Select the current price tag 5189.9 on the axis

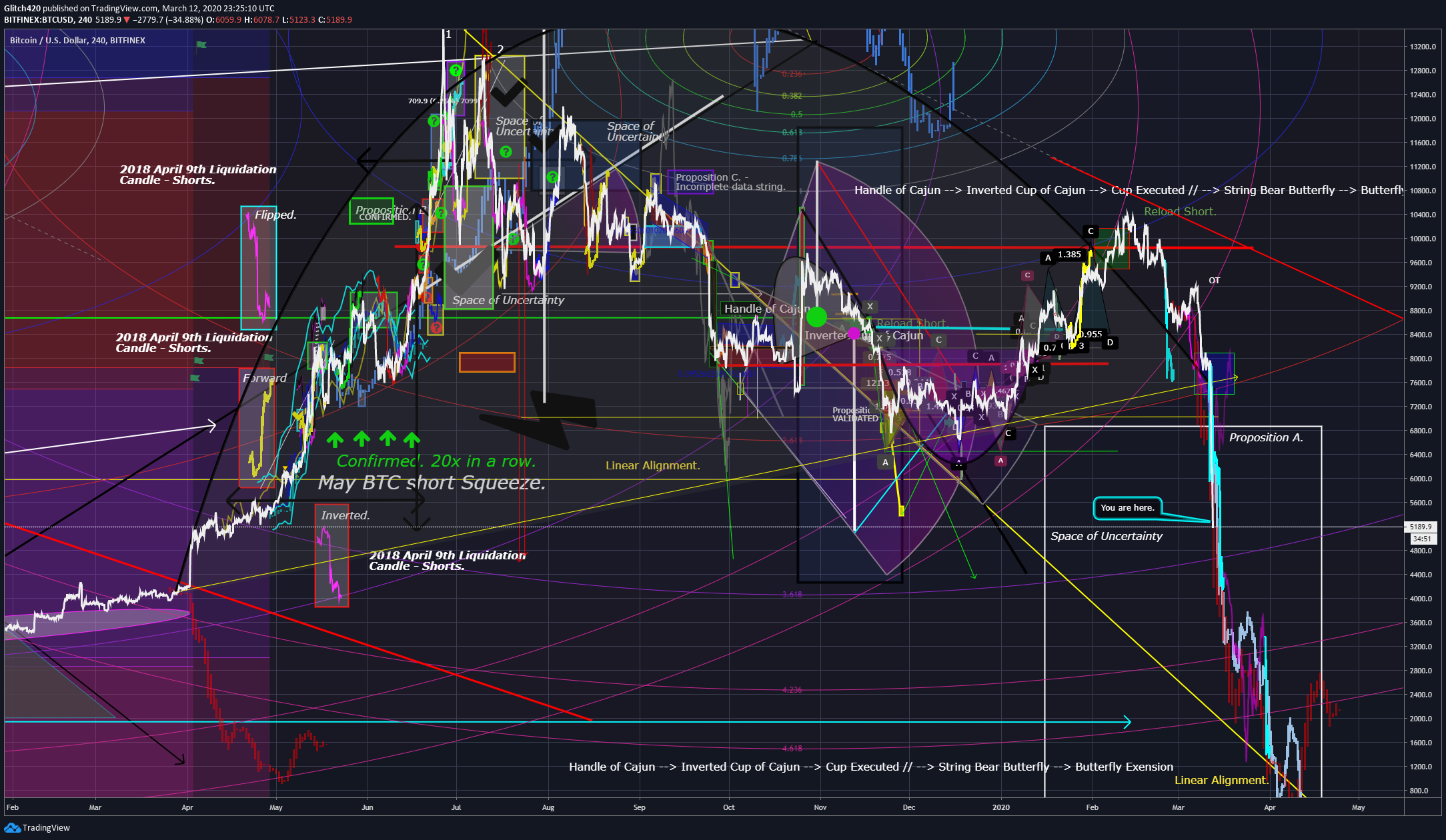(1421, 527)
